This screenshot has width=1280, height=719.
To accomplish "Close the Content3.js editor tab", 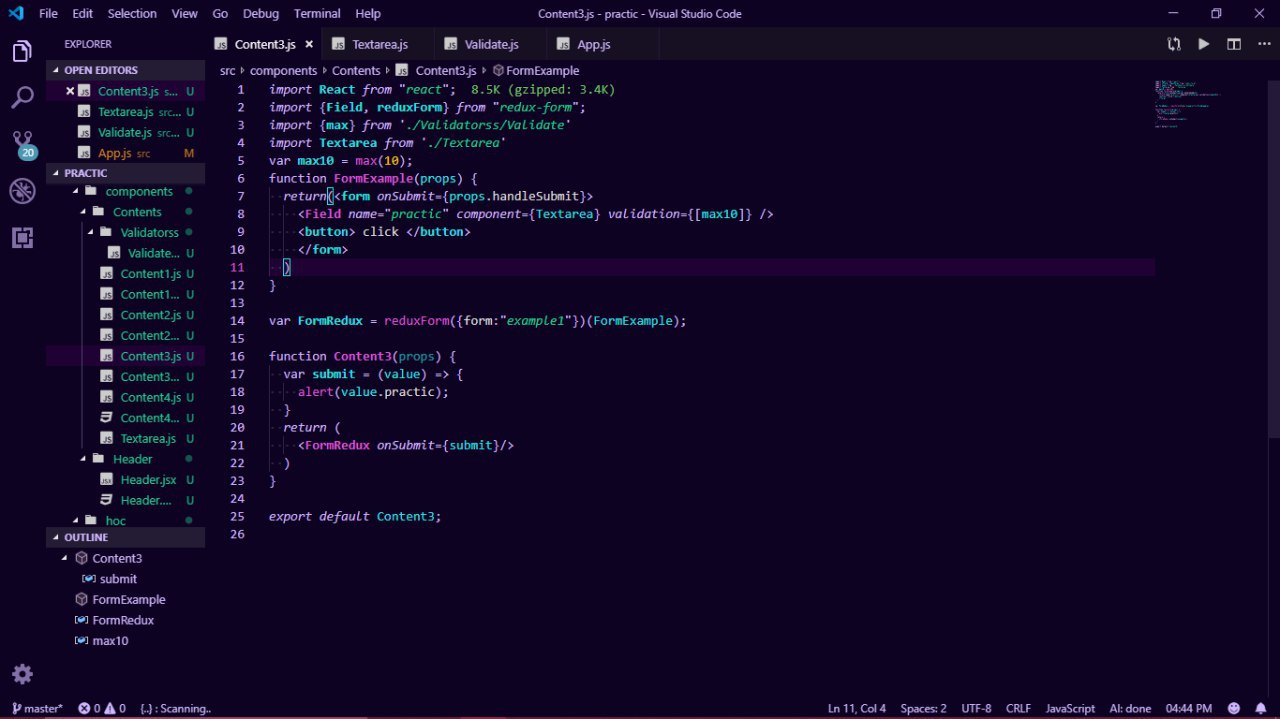I will tap(309, 44).
